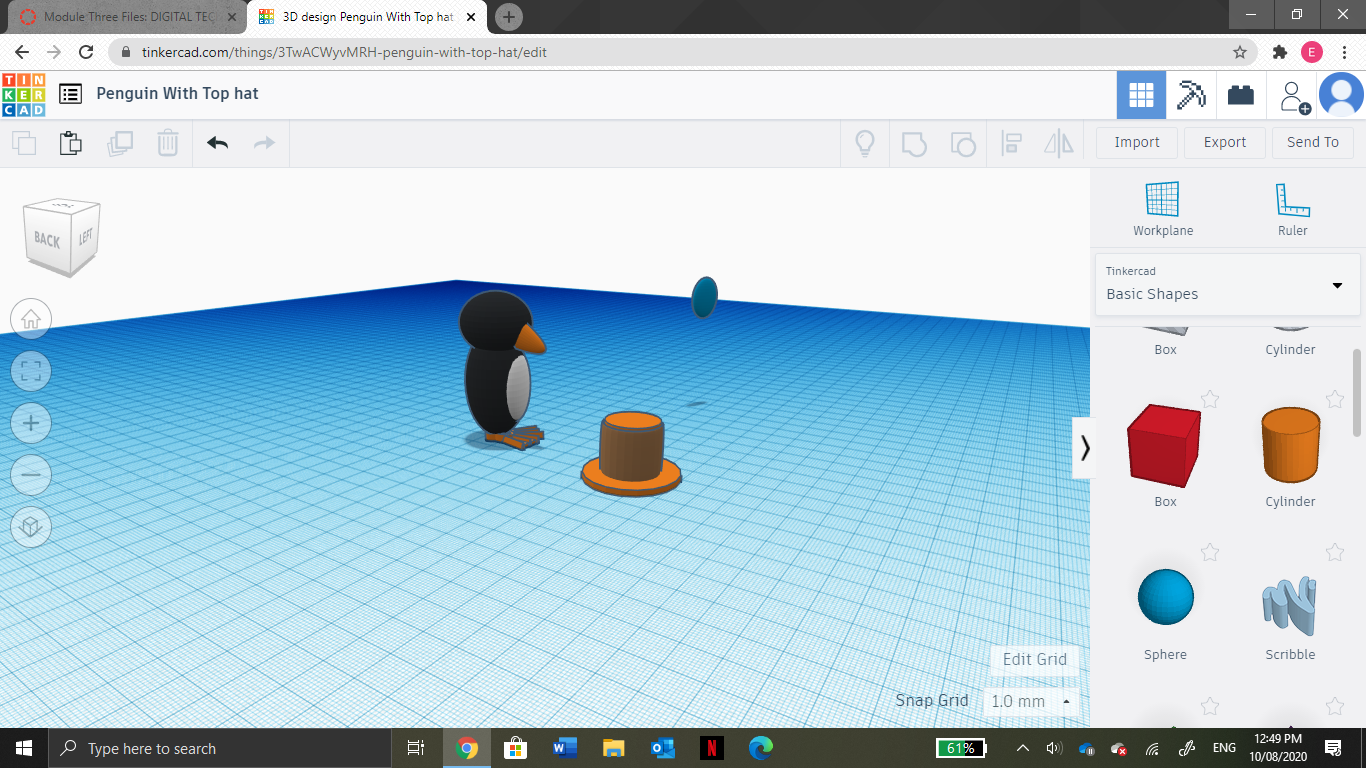Image resolution: width=1366 pixels, height=768 pixels.
Task: Click the design title Penguin With Top hat
Action: (x=177, y=93)
